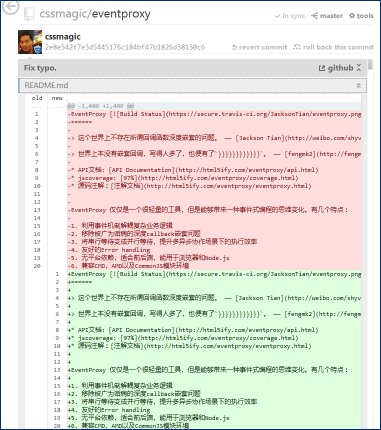
Task: Open the cssmagic/eventproxy repository title
Action: pos(95,14)
